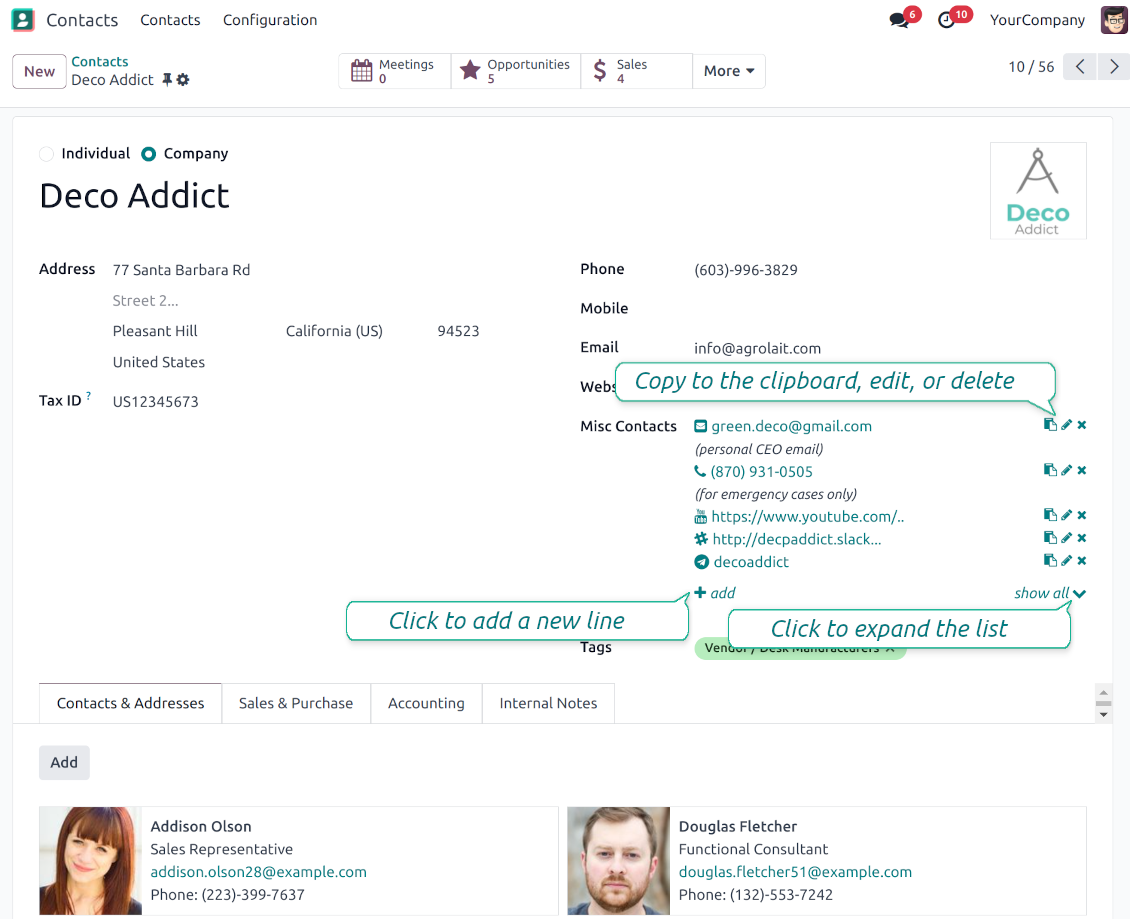
Task: Click the calendar icon of Meetings
Action: click(361, 71)
